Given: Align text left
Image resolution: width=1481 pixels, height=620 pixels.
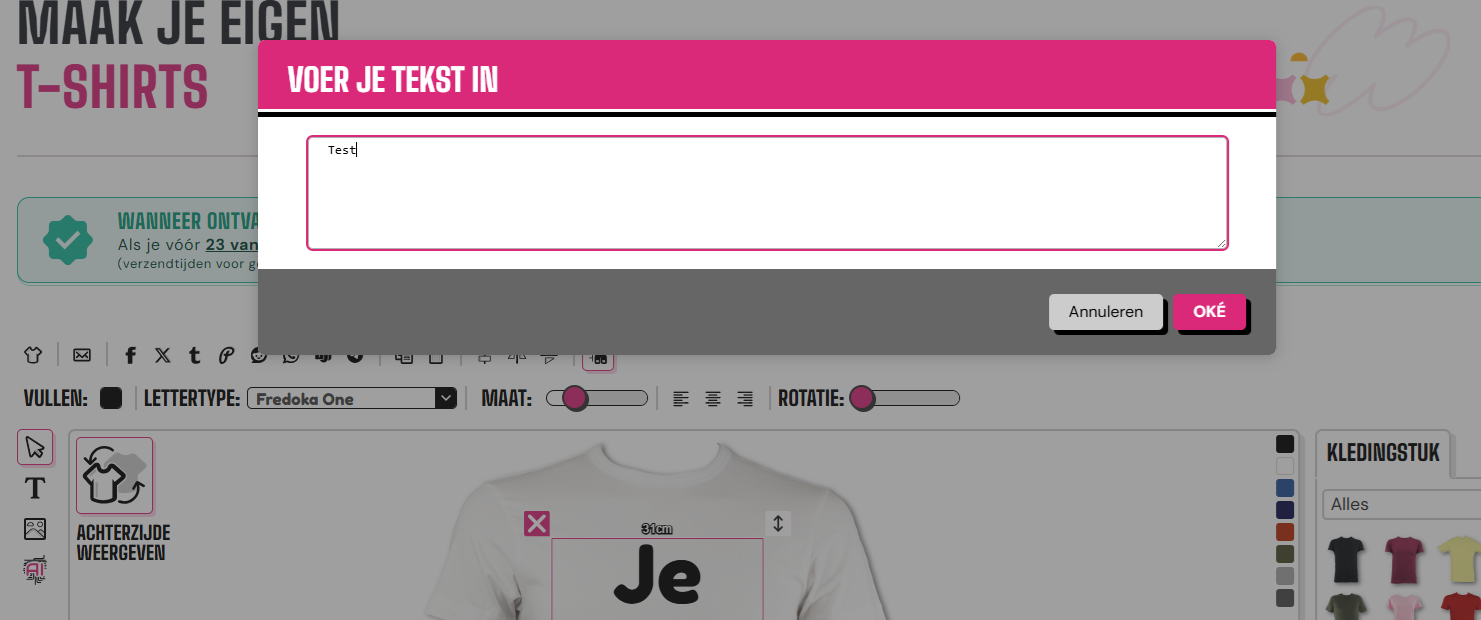Looking at the screenshot, I should point(681,399).
